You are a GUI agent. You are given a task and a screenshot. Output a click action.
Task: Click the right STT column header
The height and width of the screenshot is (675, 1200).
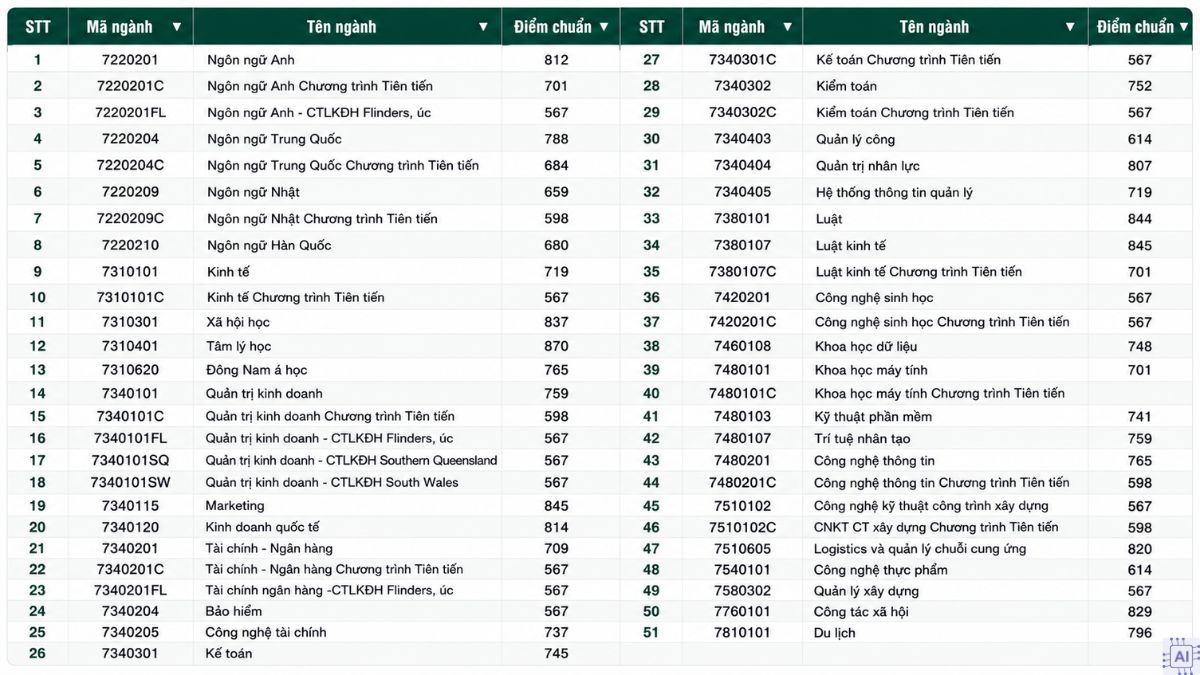(x=651, y=27)
